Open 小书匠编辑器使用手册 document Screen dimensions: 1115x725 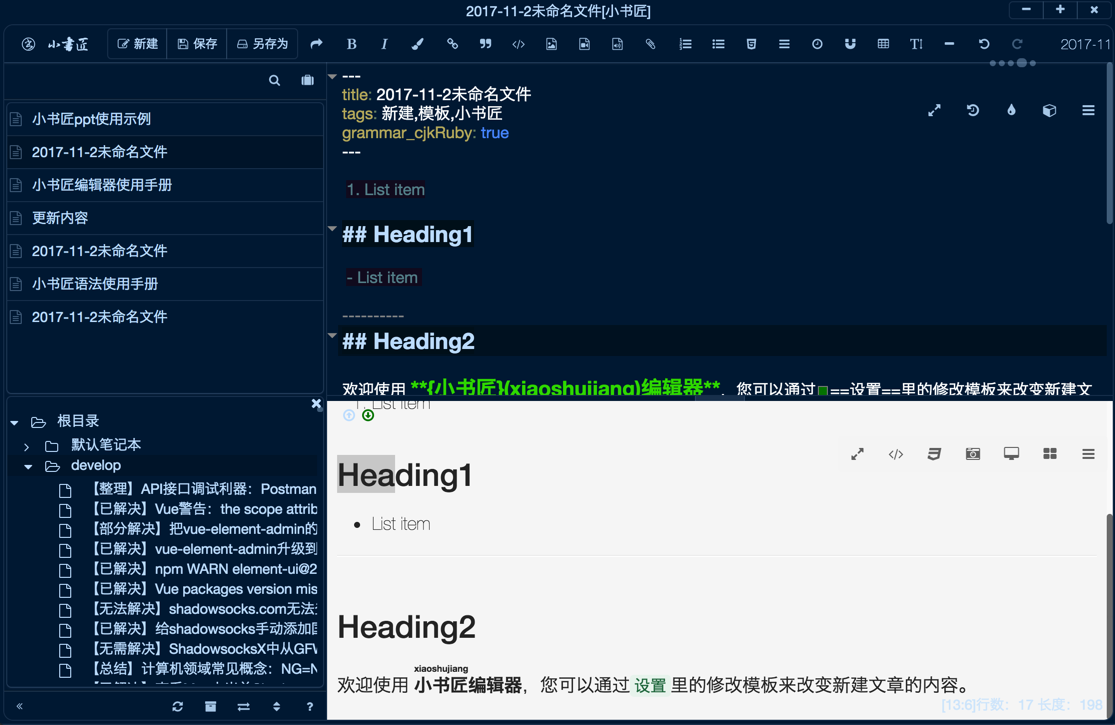click(x=165, y=185)
